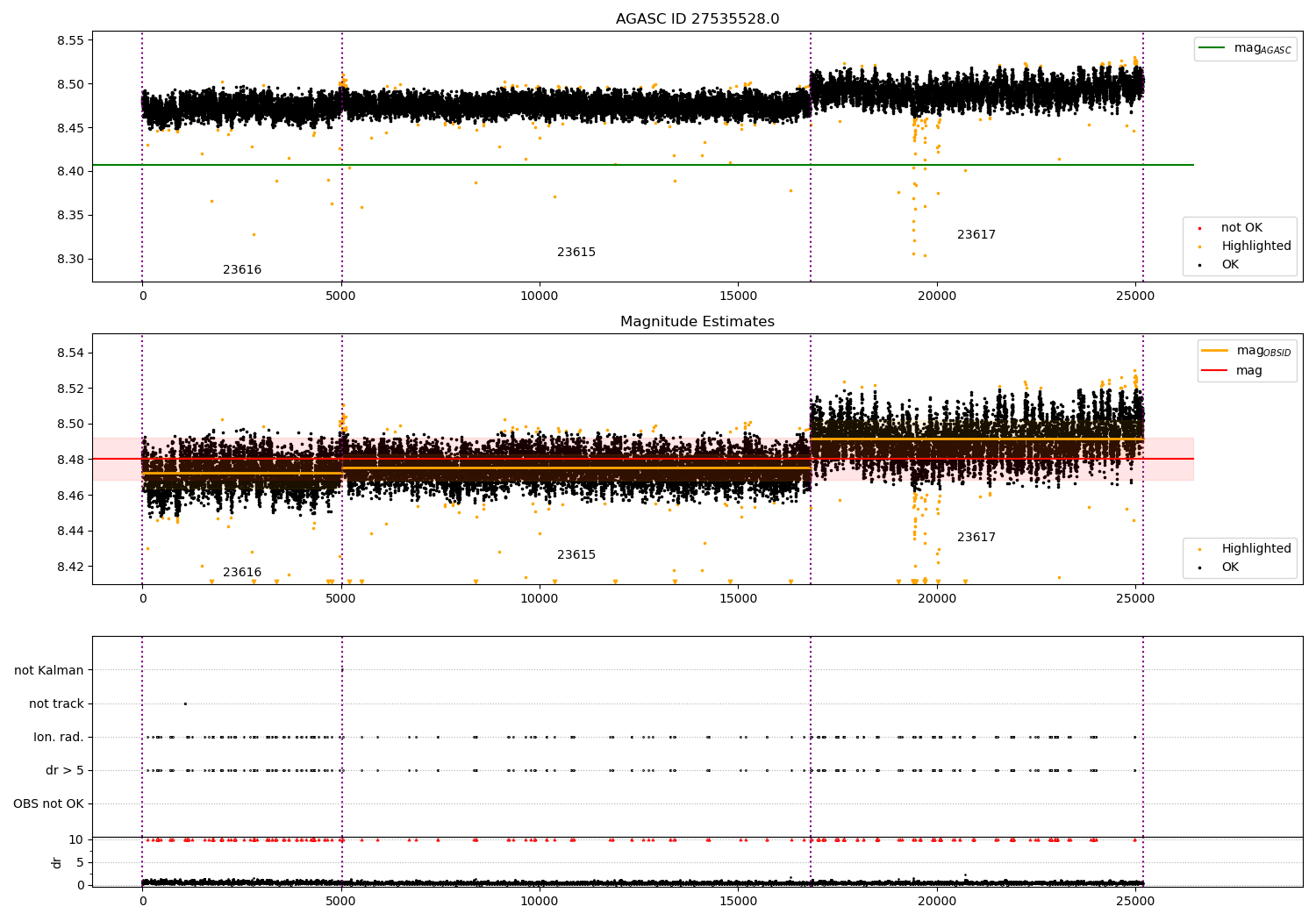Click the 'dr > 5' row label

coord(65,771)
